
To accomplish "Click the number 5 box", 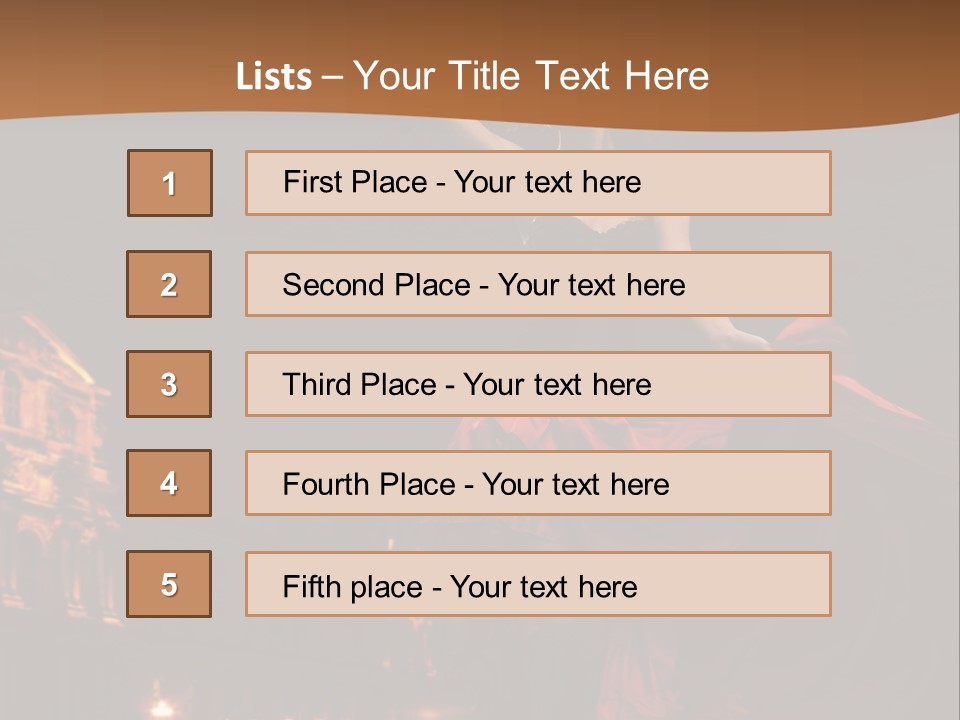I will pos(169,584).
